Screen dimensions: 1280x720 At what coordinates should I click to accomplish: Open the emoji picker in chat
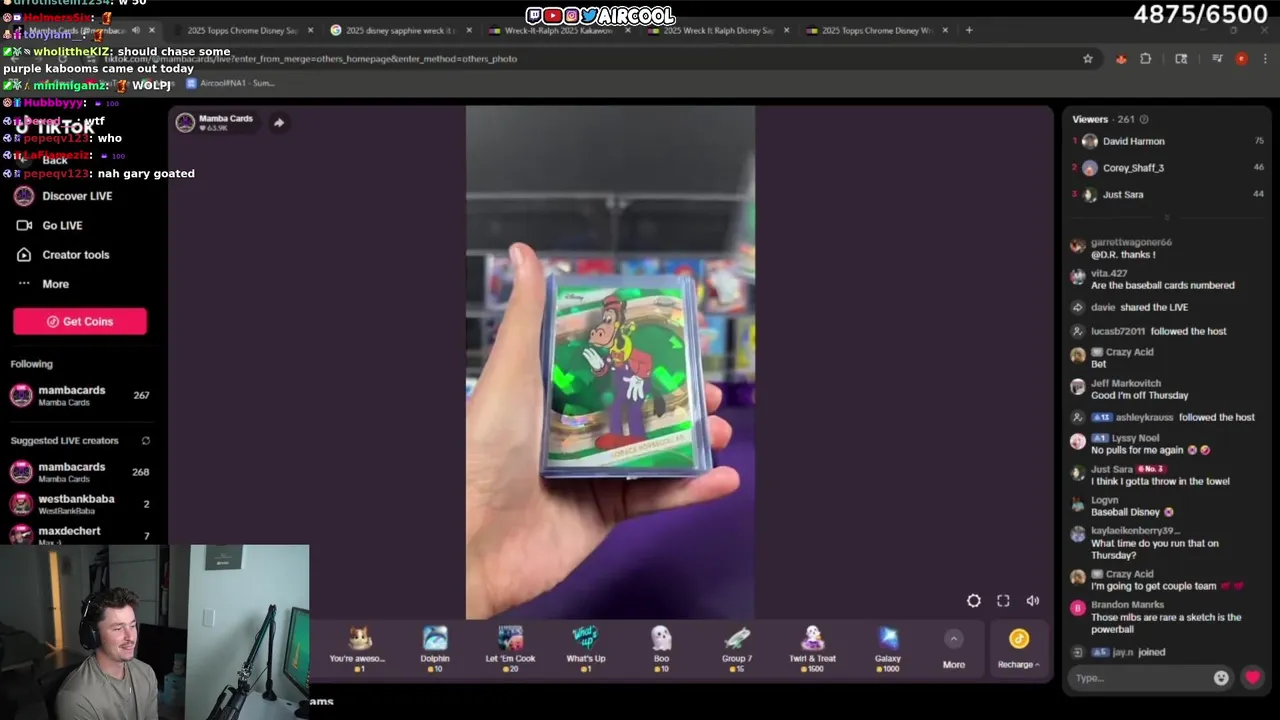click(x=1221, y=678)
